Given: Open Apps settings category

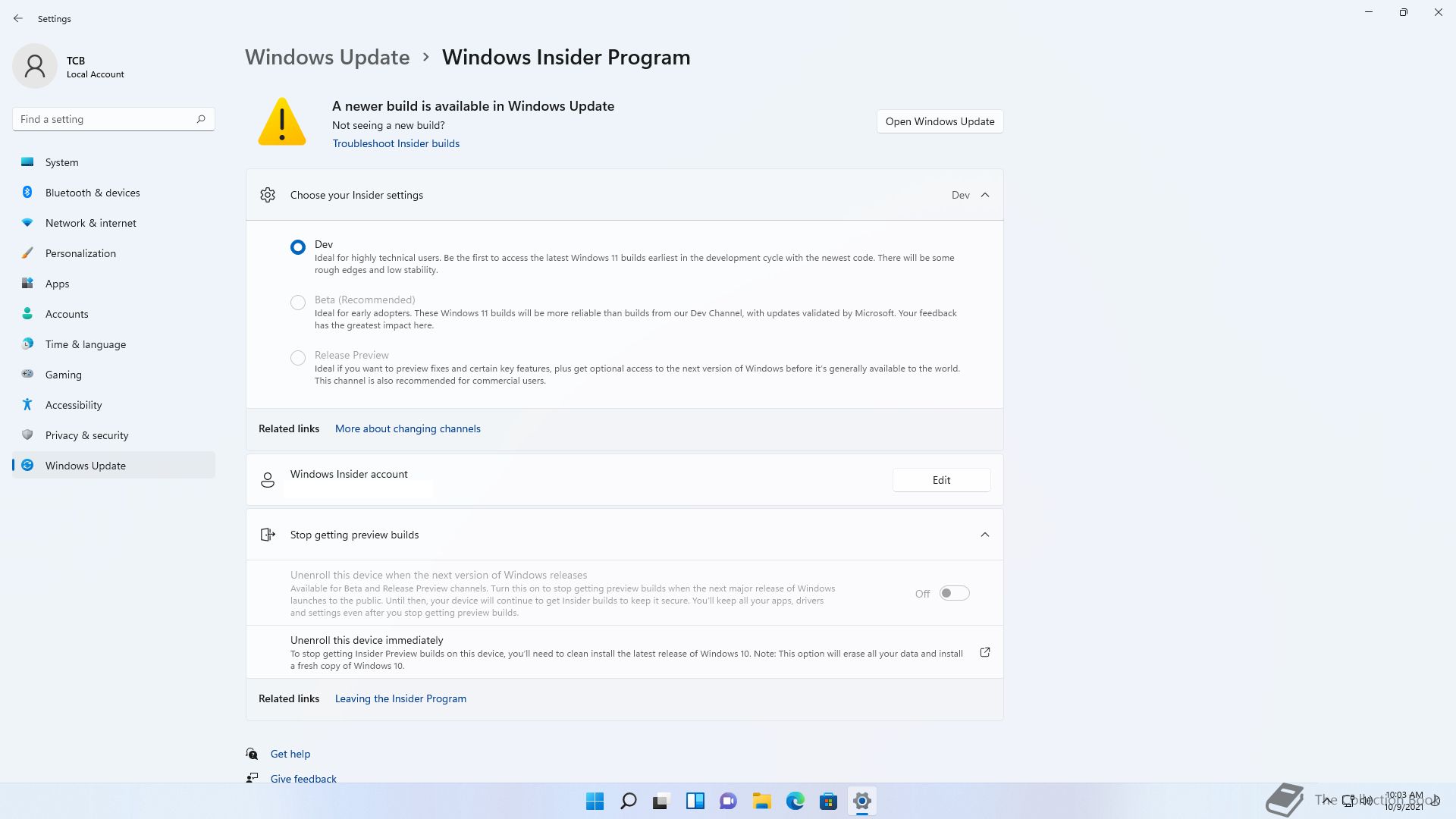Looking at the screenshot, I should (114, 284).
